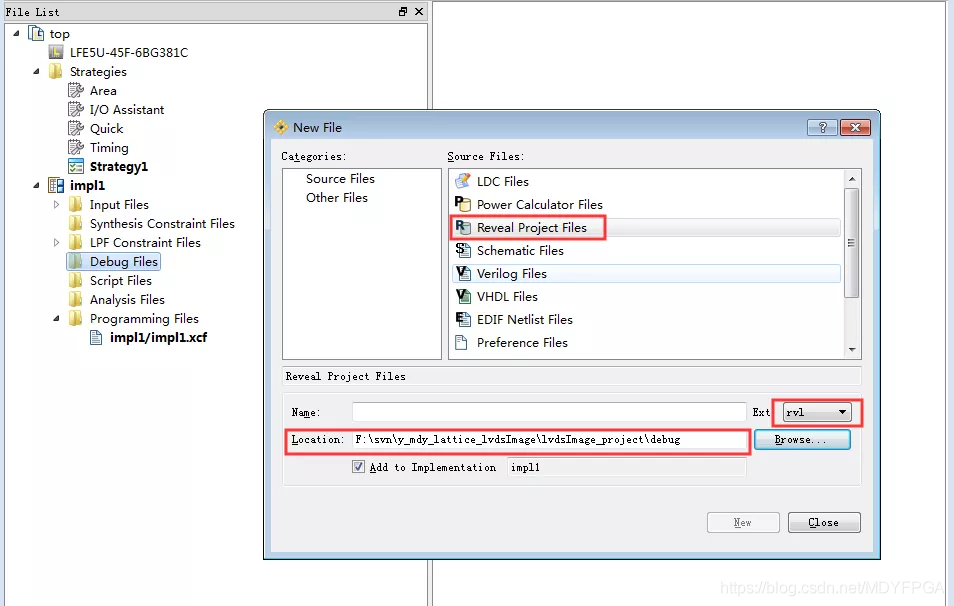Image resolution: width=954 pixels, height=606 pixels.
Task: Click the Preference Files icon
Action: coord(462,343)
